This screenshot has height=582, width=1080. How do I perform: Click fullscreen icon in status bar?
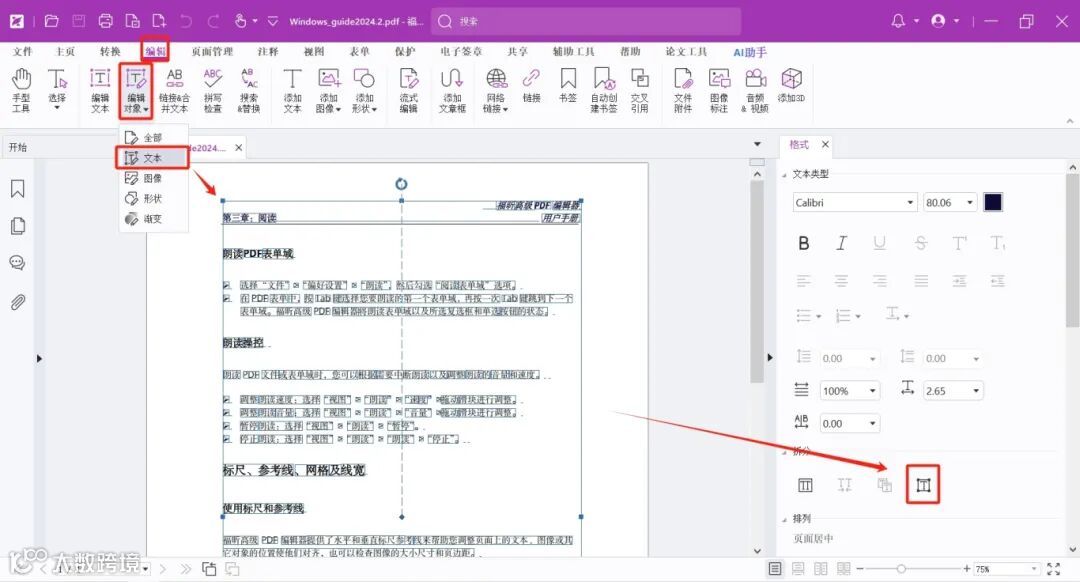(x=1054, y=569)
